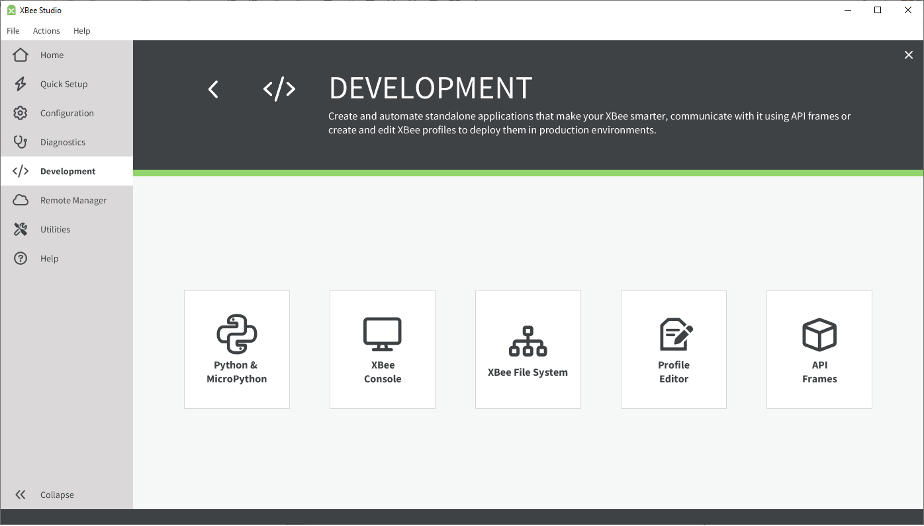Select the Help label in the sidebar

pyautogui.click(x=50, y=258)
